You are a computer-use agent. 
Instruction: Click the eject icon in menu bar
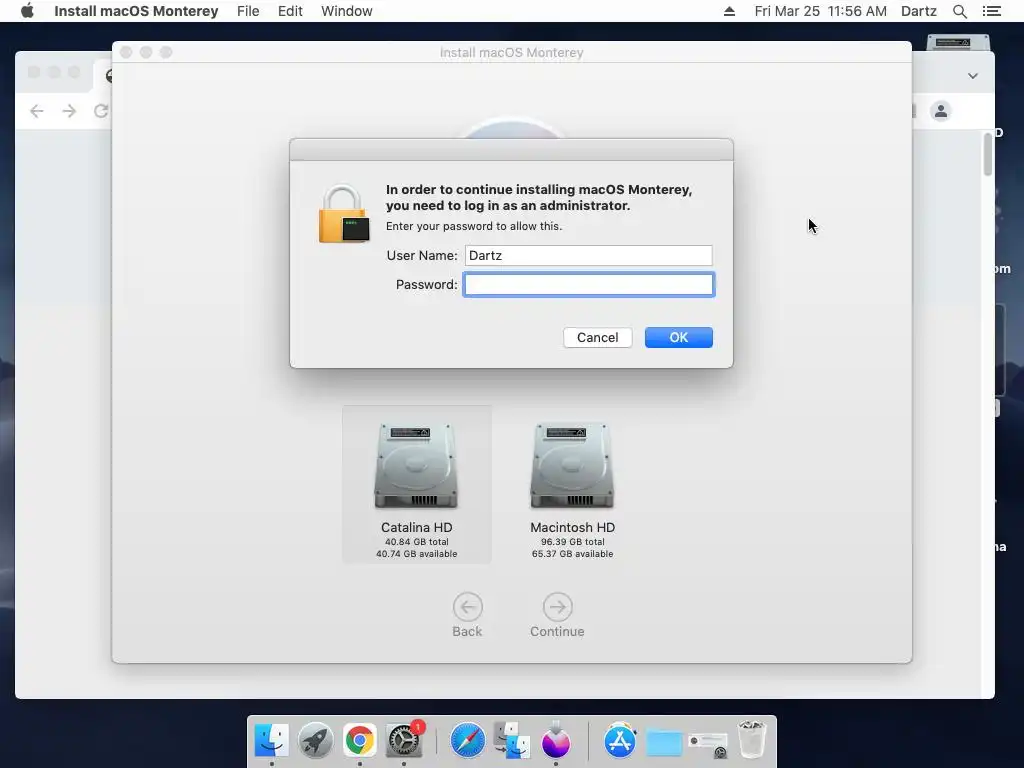[729, 11]
